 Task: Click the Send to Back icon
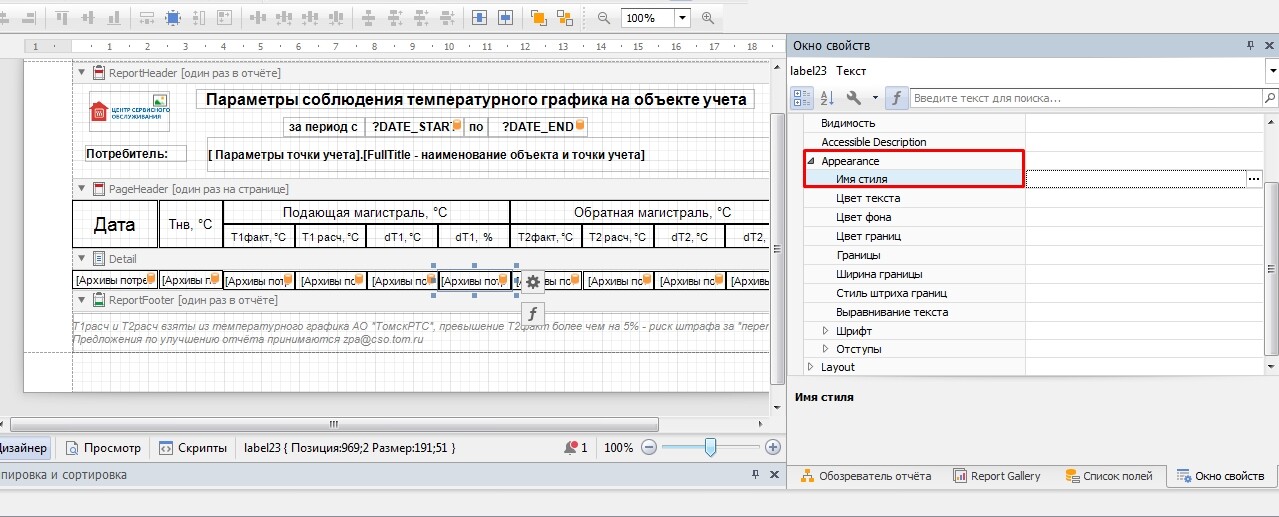566,18
